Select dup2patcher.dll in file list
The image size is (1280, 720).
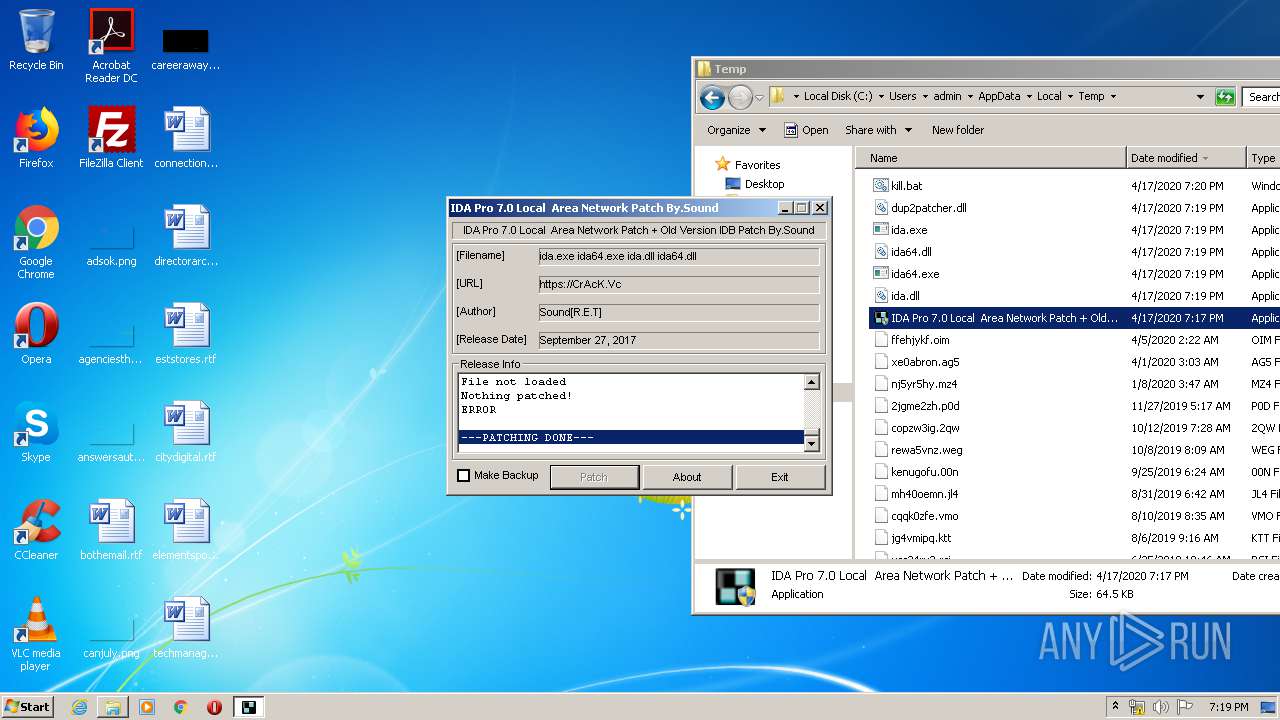tap(928, 208)
